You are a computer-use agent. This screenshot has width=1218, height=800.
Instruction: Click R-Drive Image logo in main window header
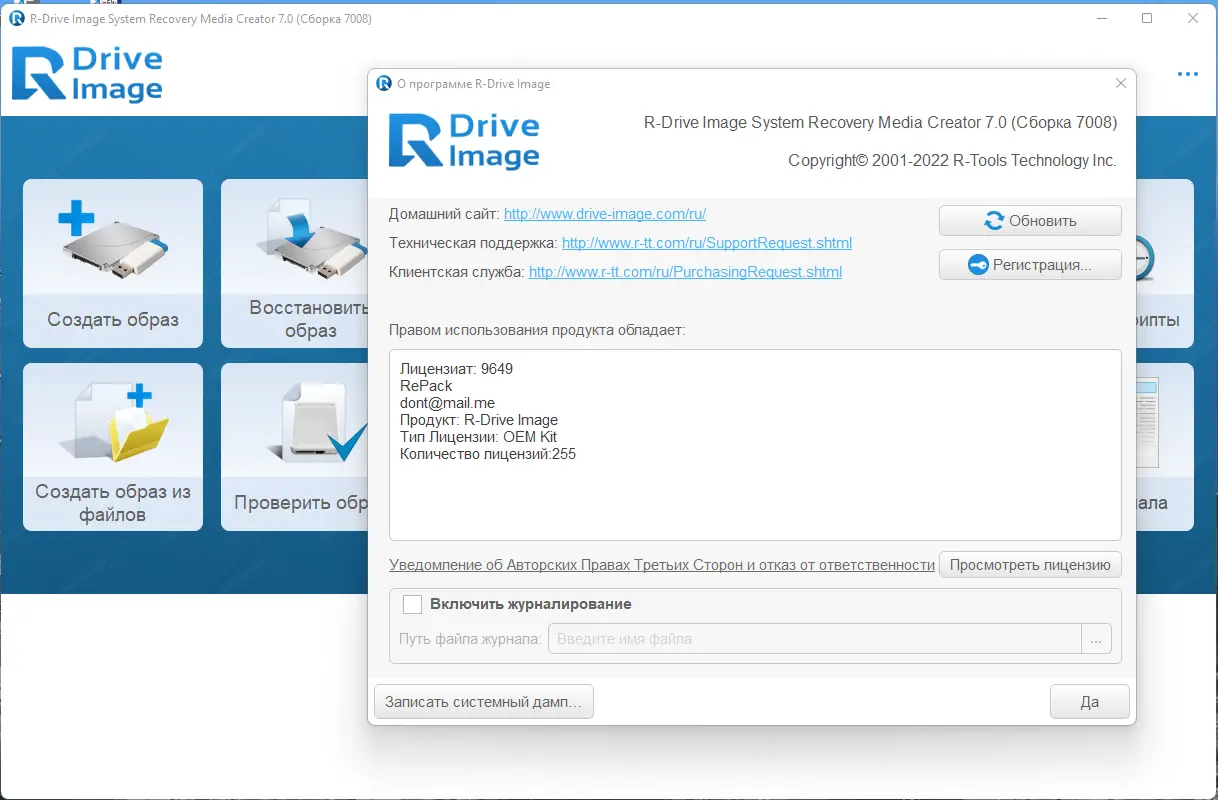[x=87, y=74]
